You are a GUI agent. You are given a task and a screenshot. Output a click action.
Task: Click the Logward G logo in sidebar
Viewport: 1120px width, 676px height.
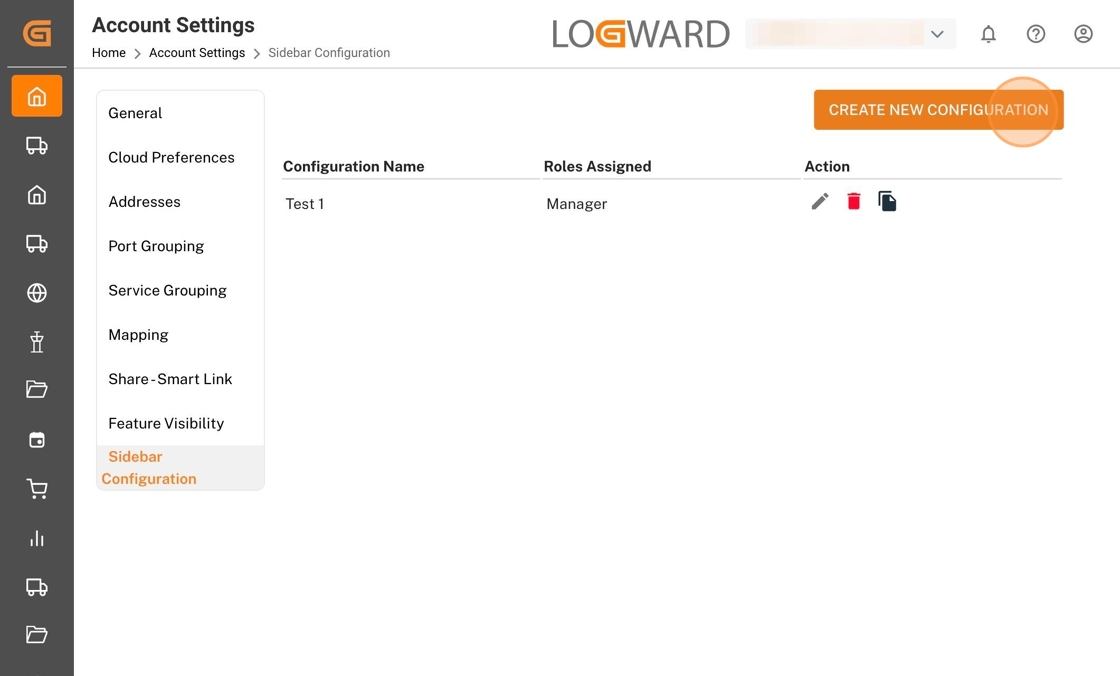pyautogui.click(x=36, y=33)
